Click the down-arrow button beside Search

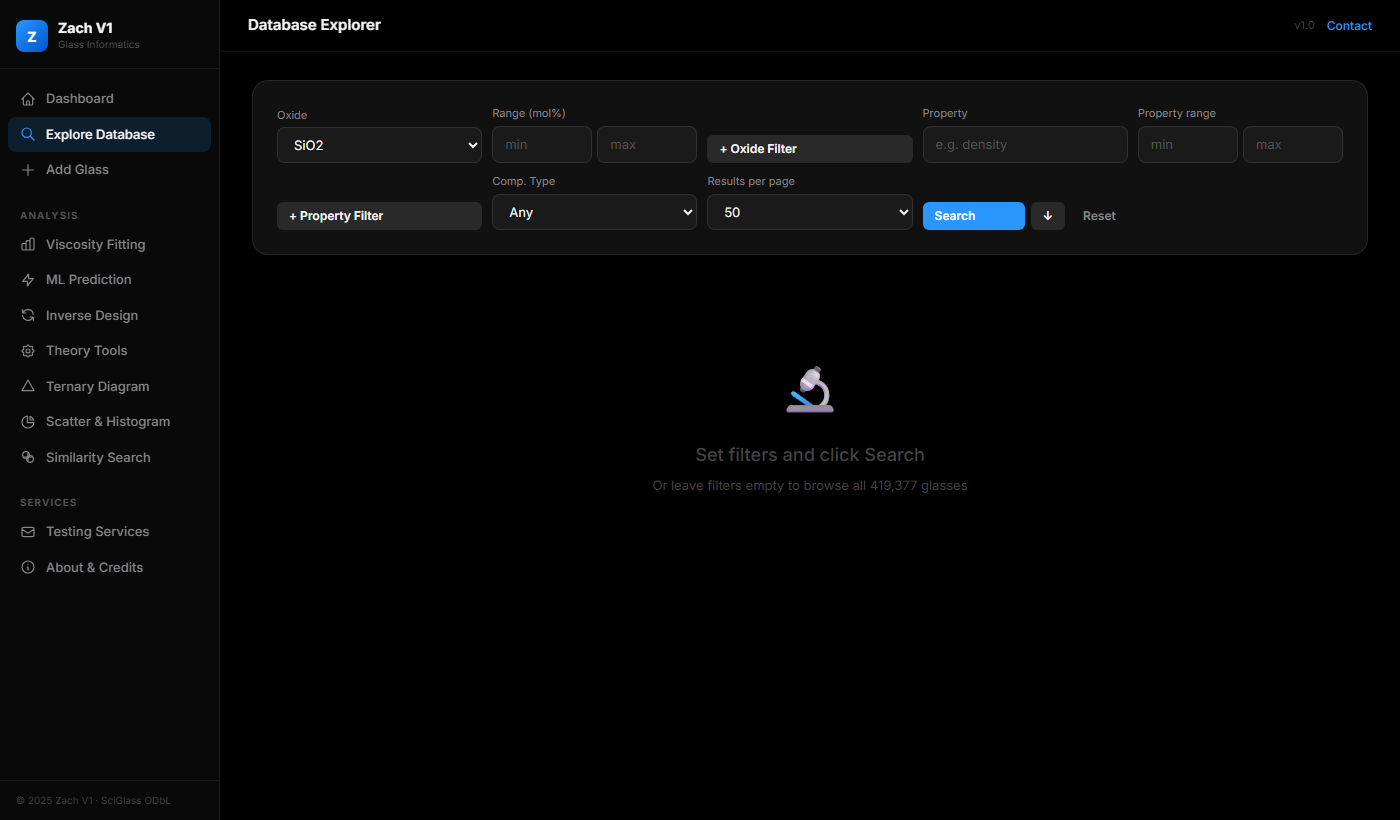click(1048, 216)
